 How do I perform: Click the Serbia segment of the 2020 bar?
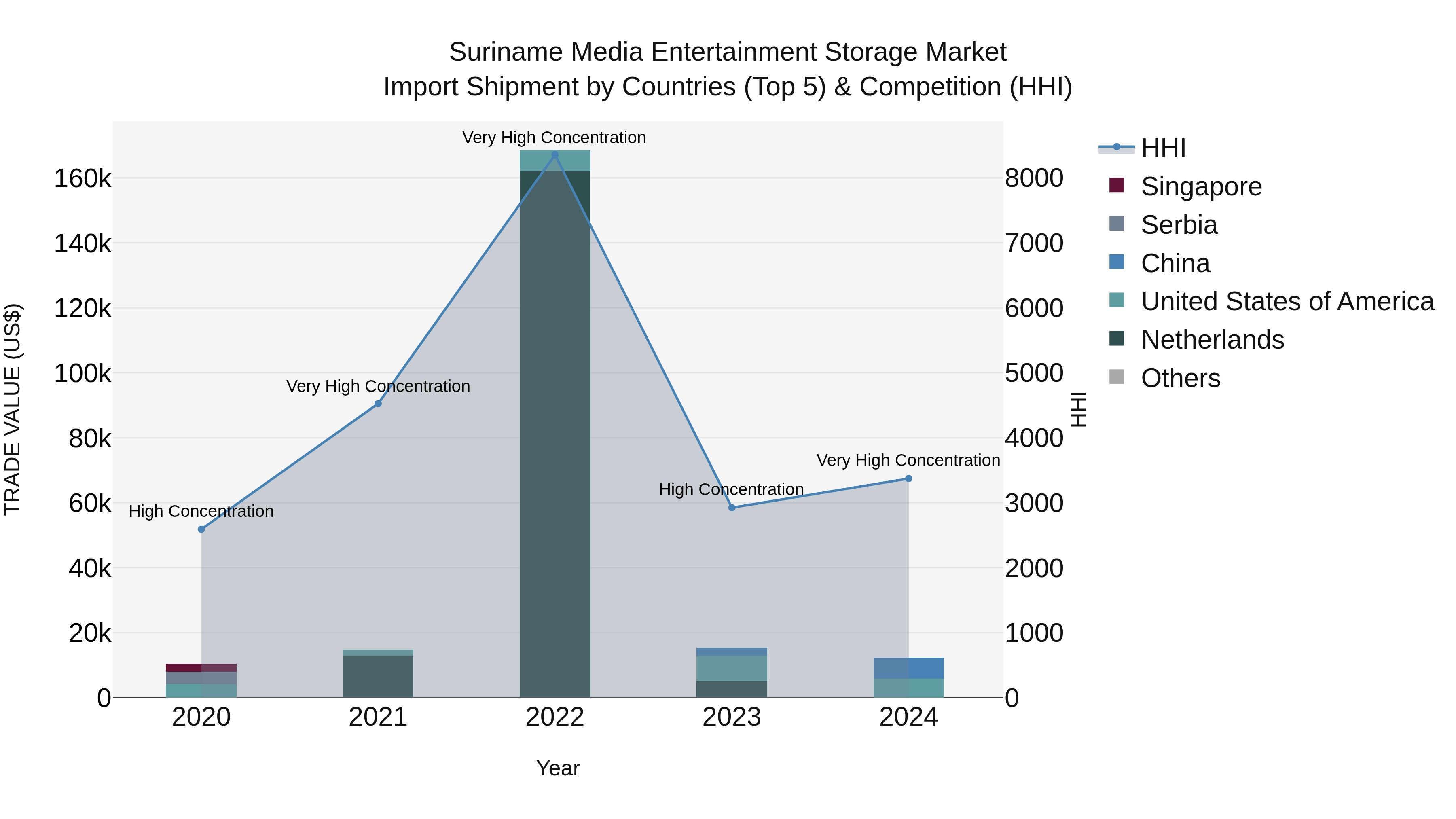click(x=201, y=678)
